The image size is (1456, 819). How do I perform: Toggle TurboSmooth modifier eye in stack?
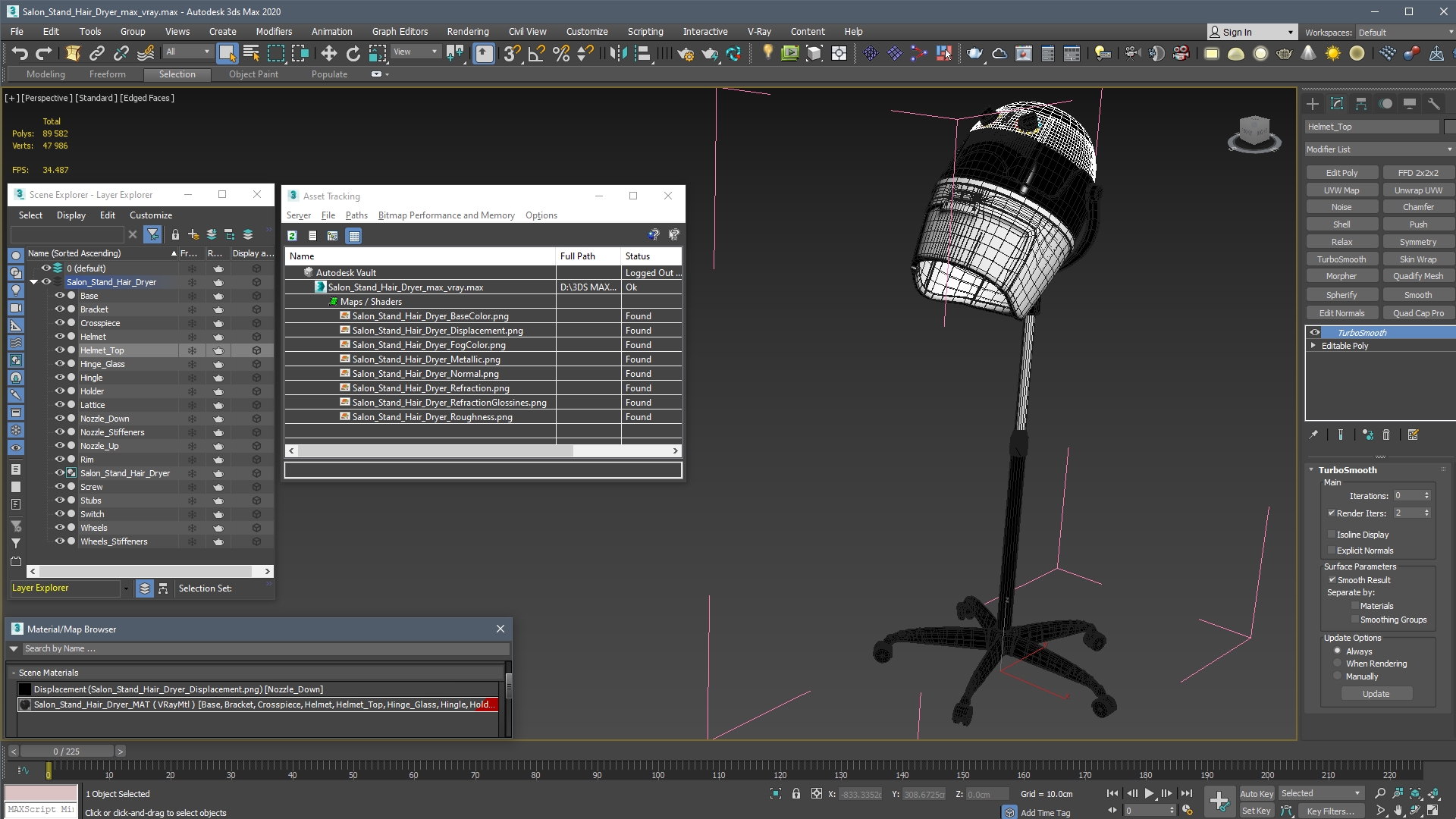pyautogui.click(x=1315, y=332)
